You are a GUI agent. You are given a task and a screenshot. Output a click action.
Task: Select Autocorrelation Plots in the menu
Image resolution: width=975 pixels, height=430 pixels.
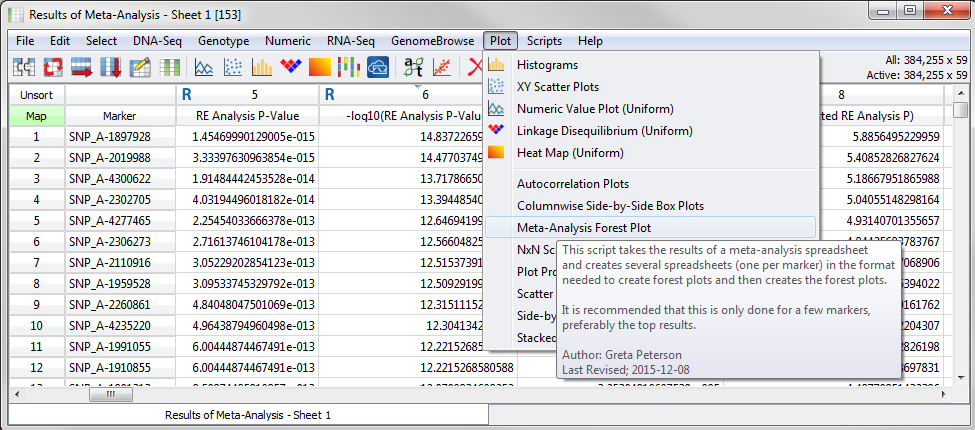click(572, 184)
